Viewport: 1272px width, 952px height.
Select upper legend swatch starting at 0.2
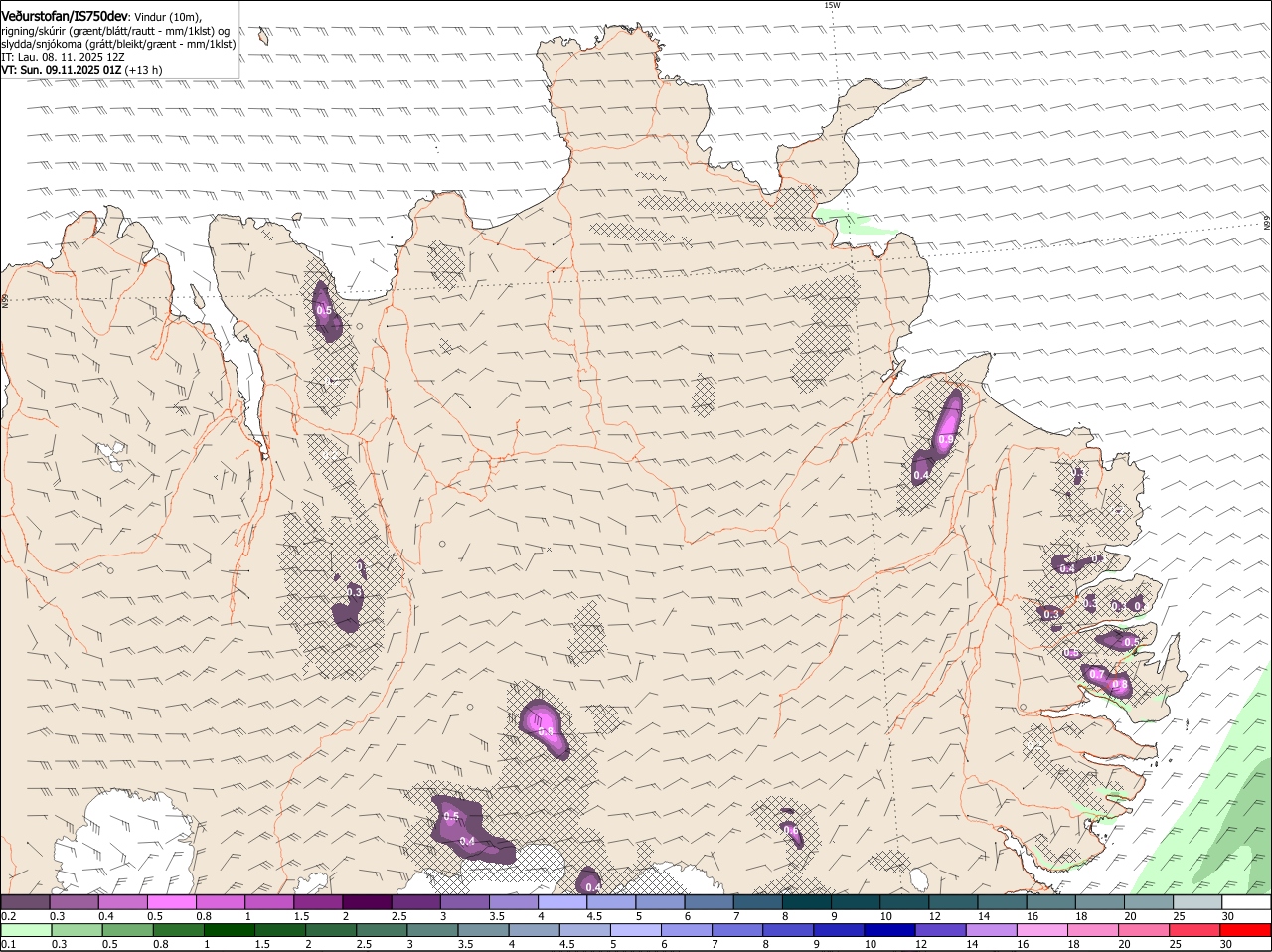pos(25,902)
